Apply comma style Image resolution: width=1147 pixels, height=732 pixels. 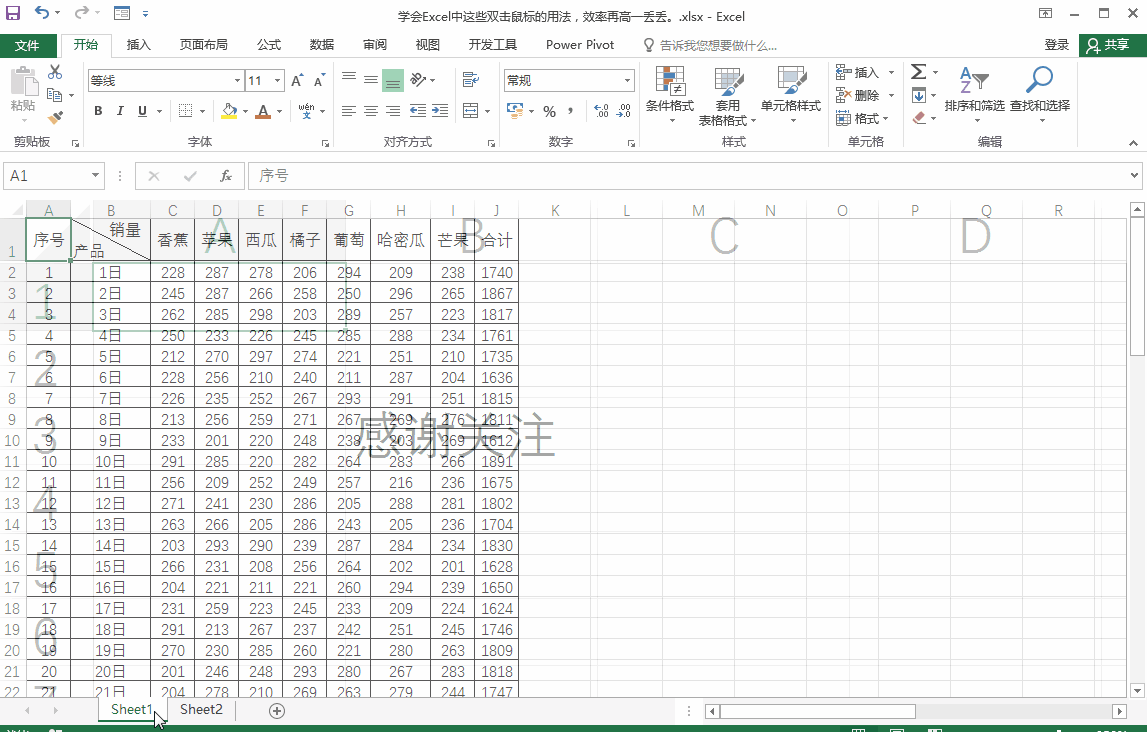(x=571, y=110)
